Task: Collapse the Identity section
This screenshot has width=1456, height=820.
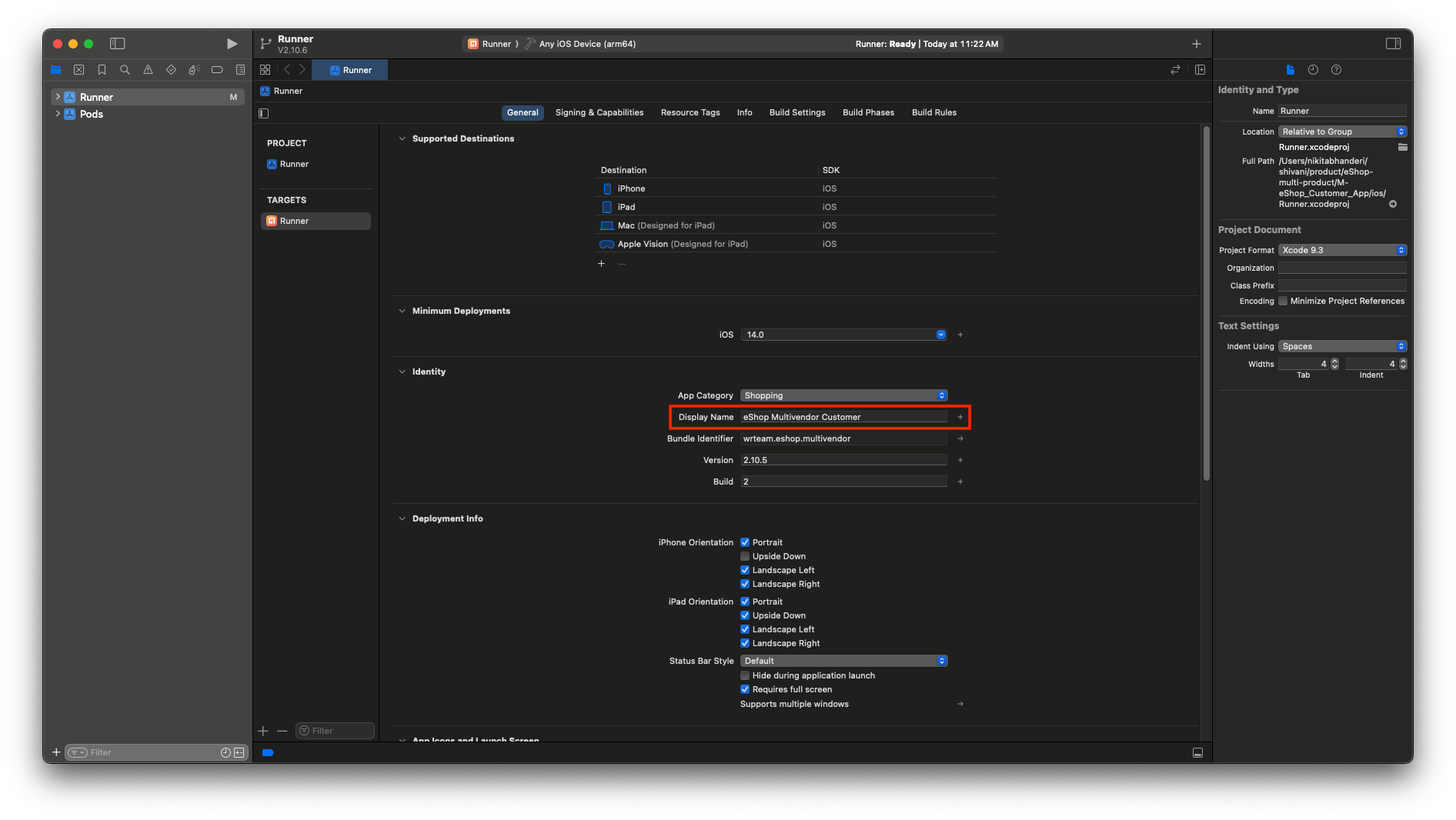Action: click(x=402, y=372)
